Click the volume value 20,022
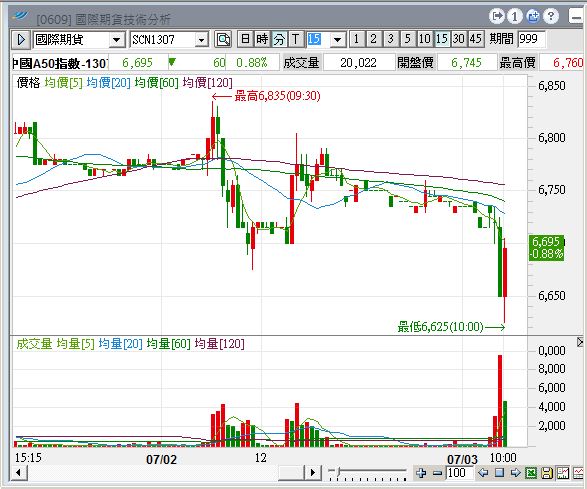This screenshot has height=489, width=587. 358,63
